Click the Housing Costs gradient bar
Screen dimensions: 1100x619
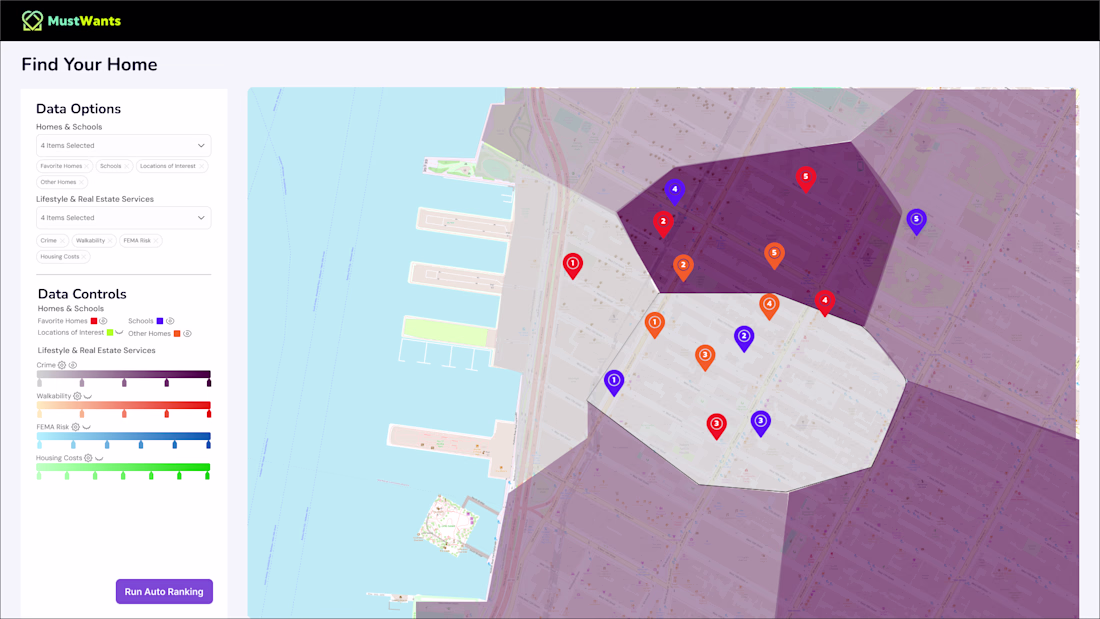123,467
